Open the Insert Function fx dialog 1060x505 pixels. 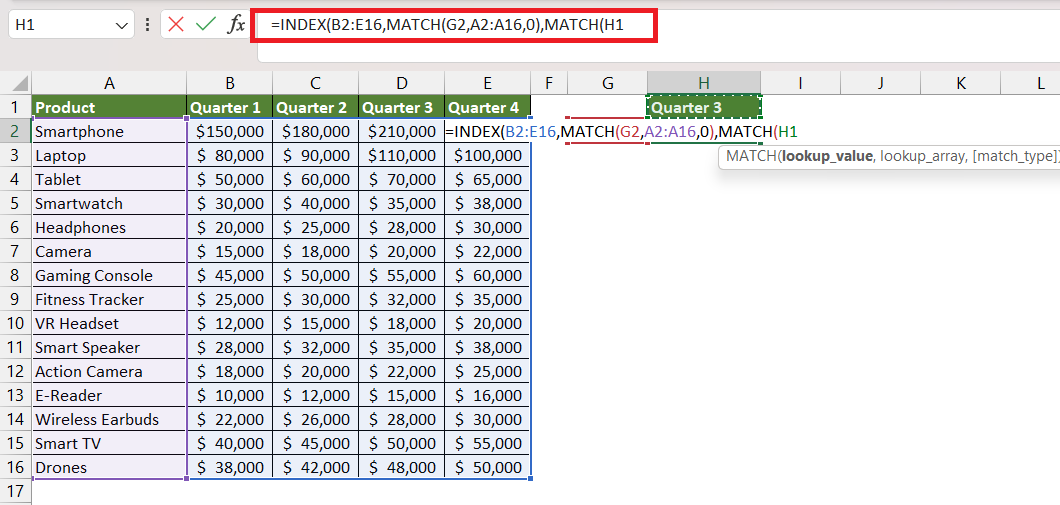pyautogui.click(x=235, y=25)
